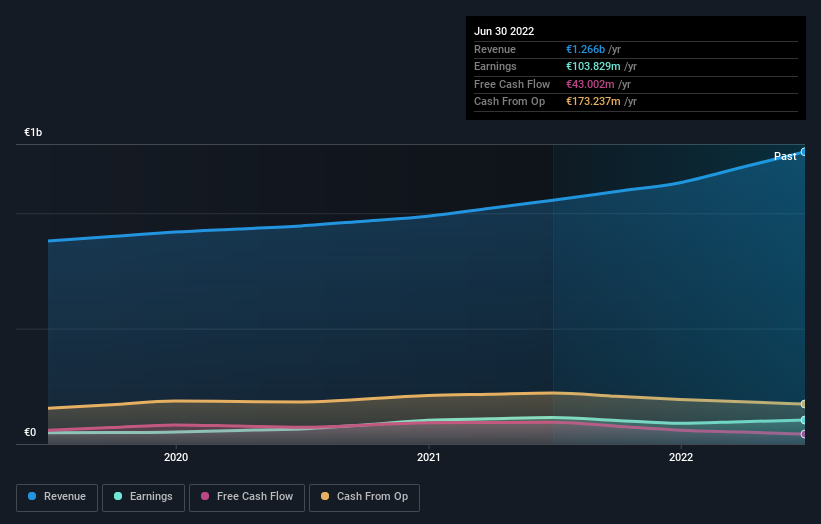Click the €1.266b revenue value

click(x=585, y=49)
